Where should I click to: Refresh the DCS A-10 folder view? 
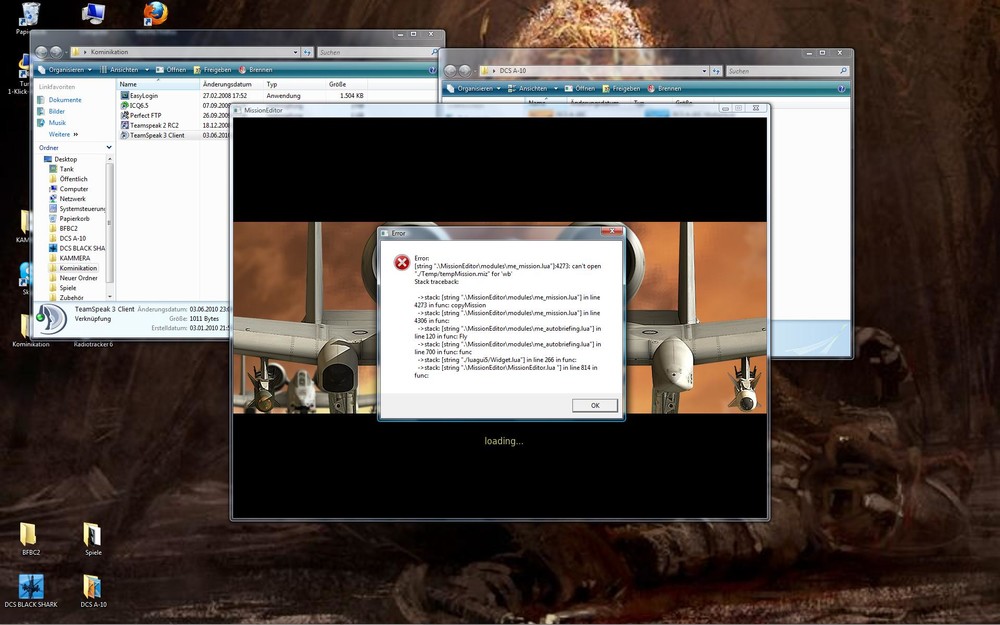(x=716, y=71)
